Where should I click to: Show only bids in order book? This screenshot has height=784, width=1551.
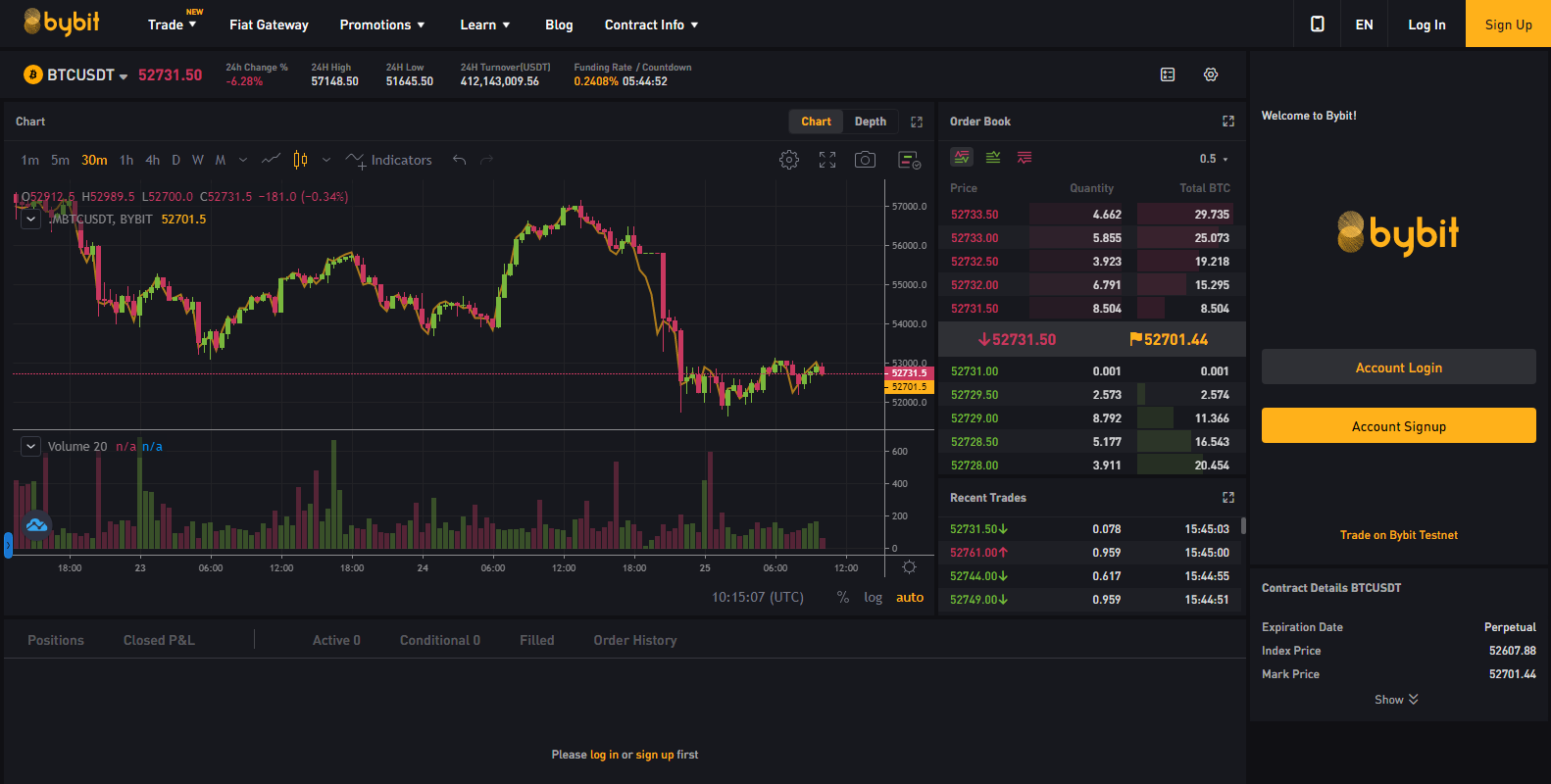click(993, 157)
